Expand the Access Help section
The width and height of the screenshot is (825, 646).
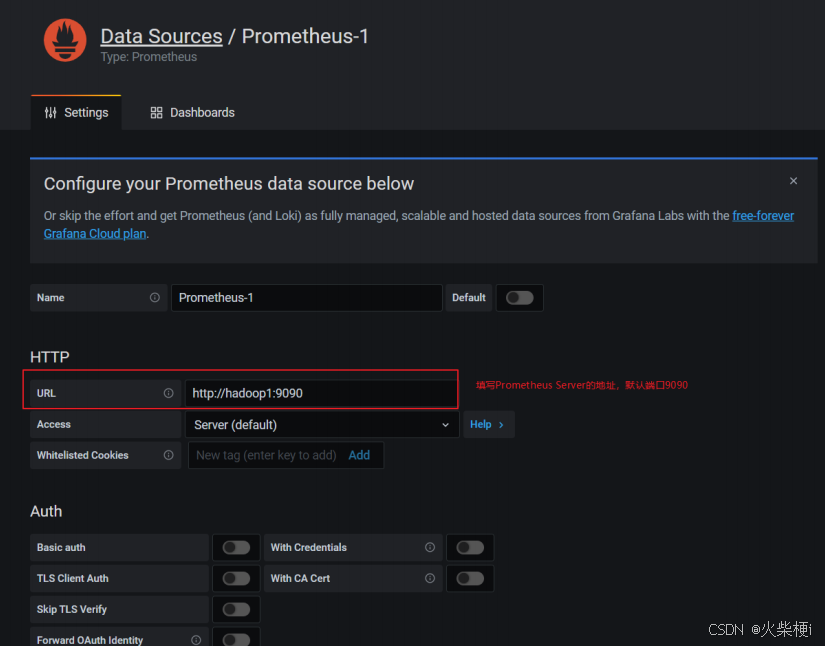pos(487,425)
